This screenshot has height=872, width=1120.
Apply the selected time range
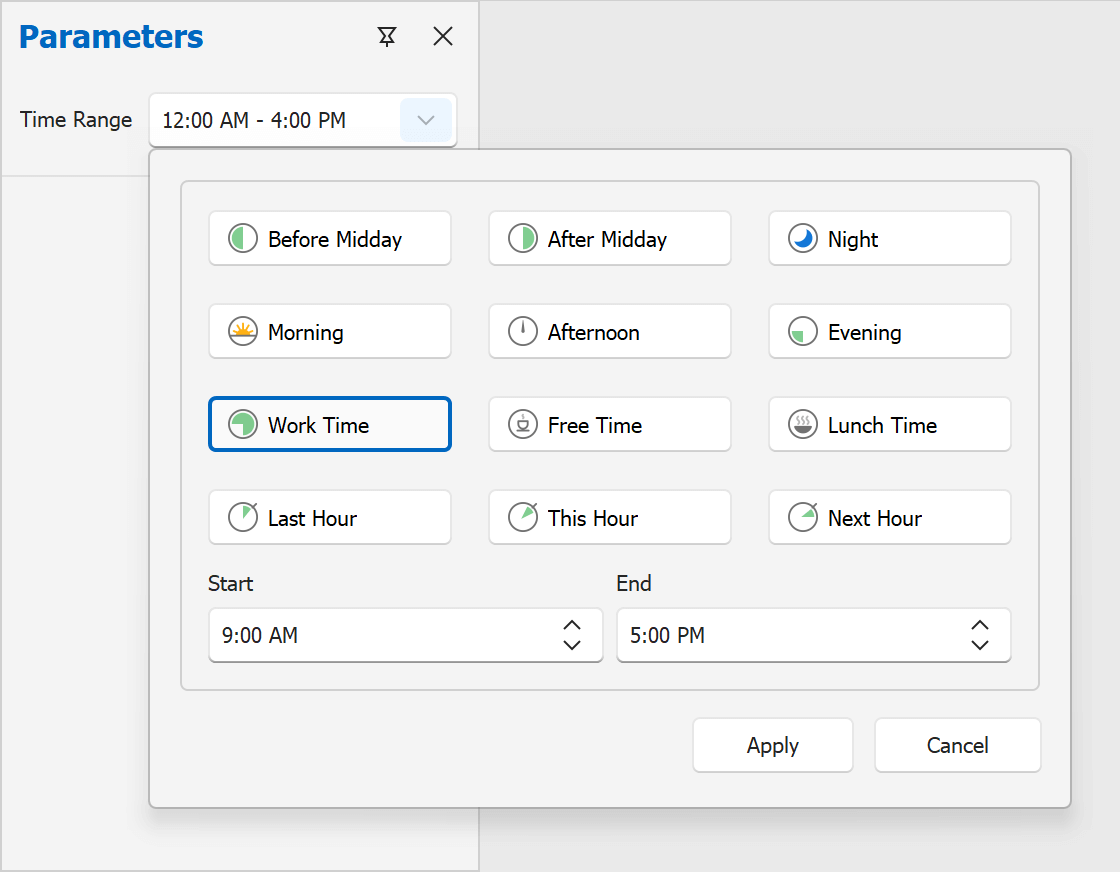pyautogui.click(x=772, y=745)
